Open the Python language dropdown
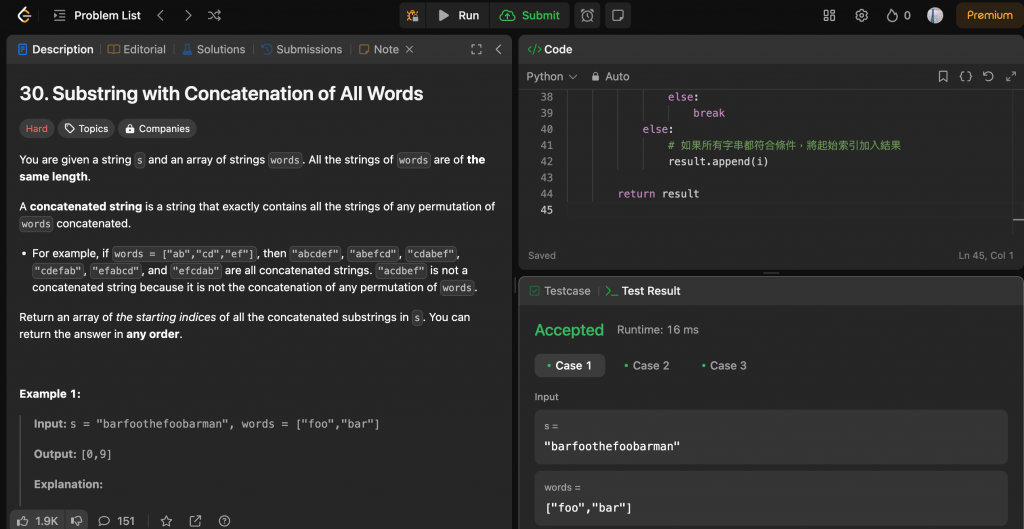The height and width of the screenshot is (529, 1024). (552, 76)
